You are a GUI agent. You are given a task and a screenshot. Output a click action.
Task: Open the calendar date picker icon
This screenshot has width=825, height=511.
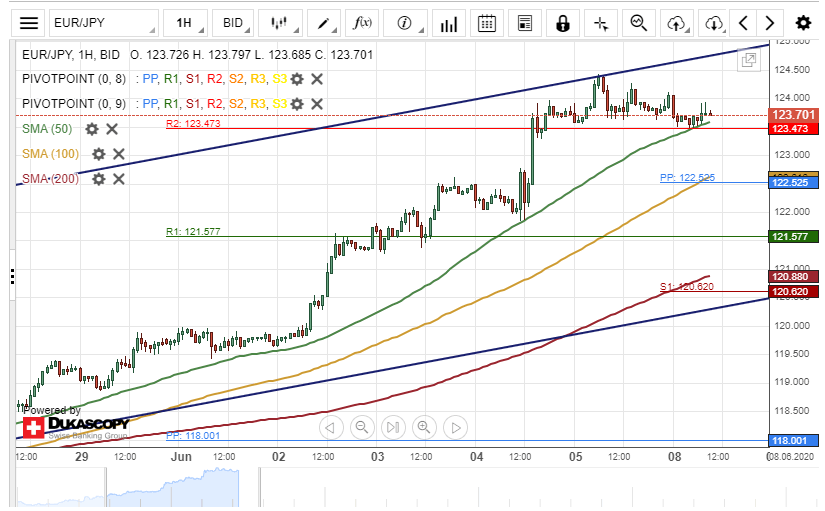click(486, 22)
